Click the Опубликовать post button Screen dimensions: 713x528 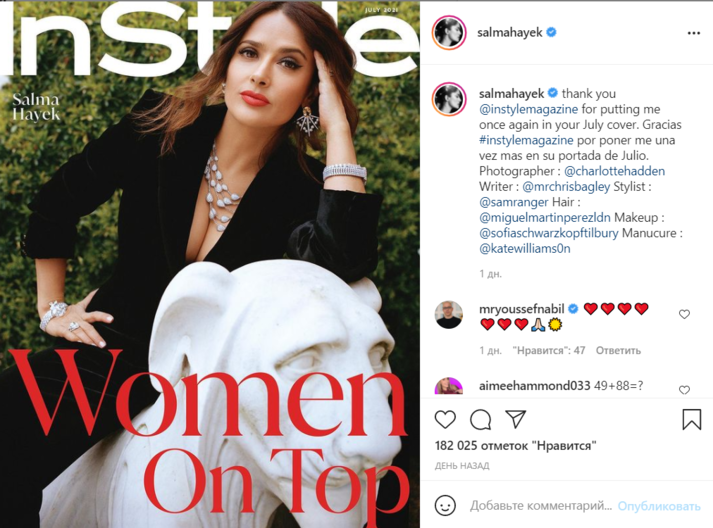coord(658,506)
